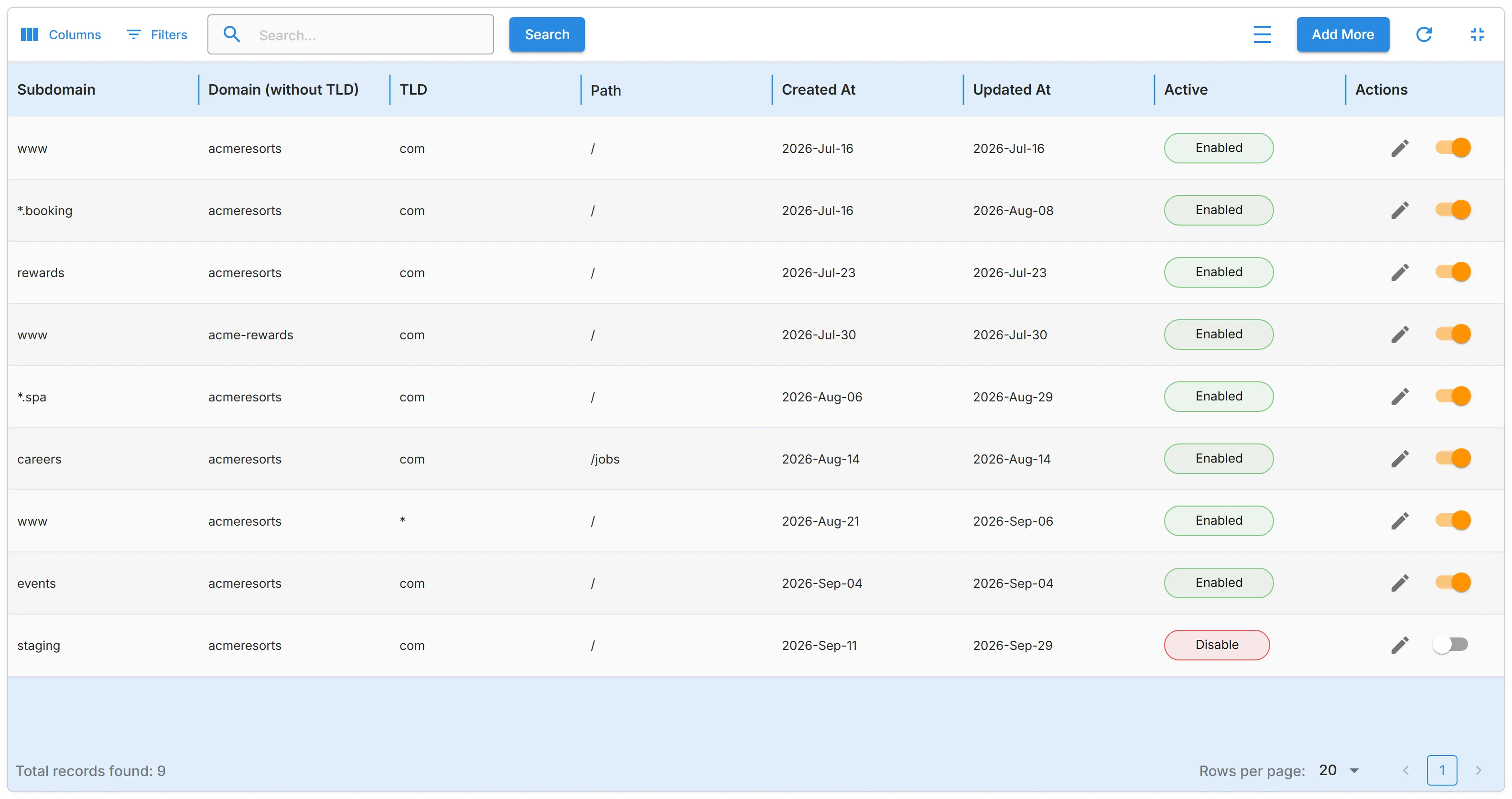This screenshot has height=799, width=1512.
Task: Edit the *.spa row
Action: click(1400, 397)
